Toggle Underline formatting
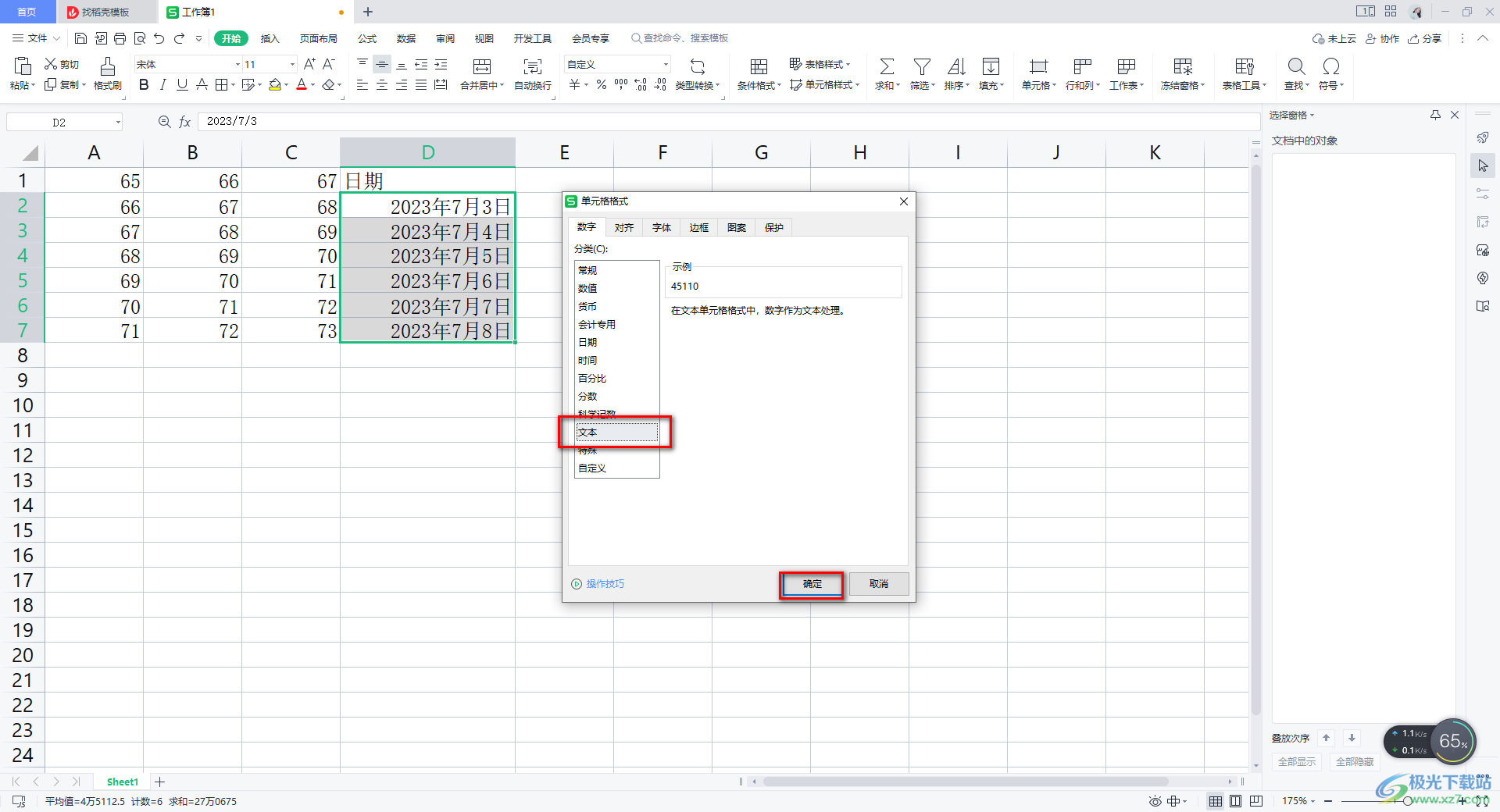 pos(182,84)
